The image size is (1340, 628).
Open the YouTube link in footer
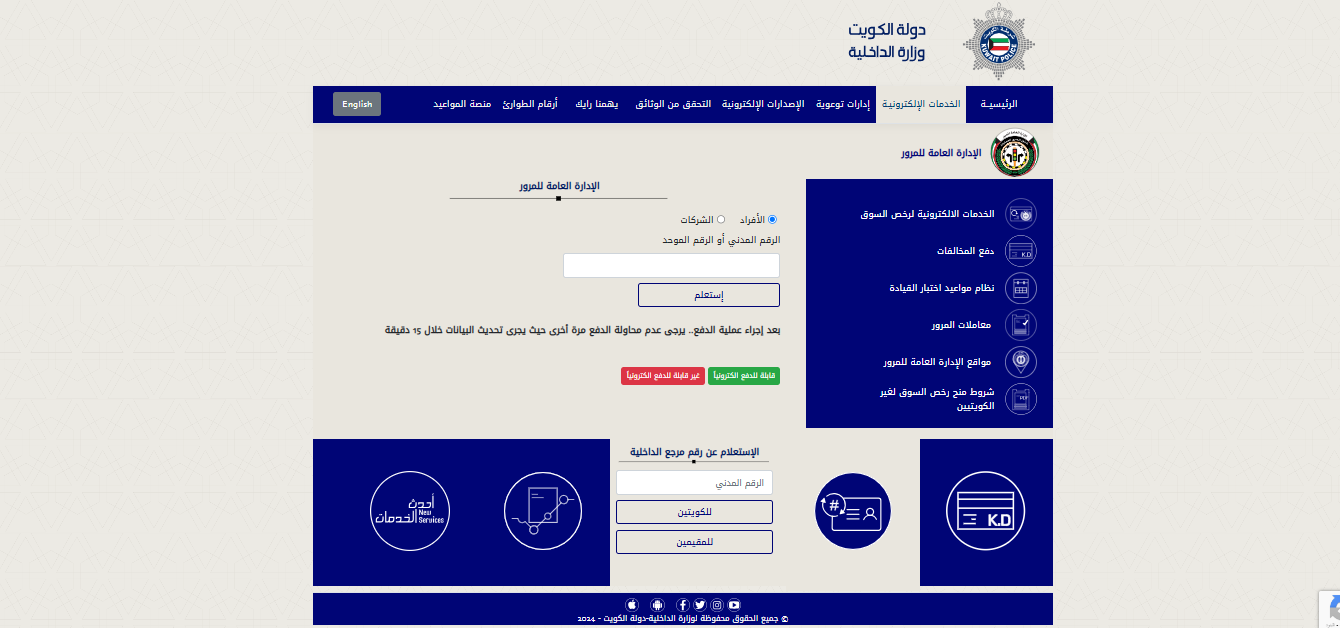point(734,605)
